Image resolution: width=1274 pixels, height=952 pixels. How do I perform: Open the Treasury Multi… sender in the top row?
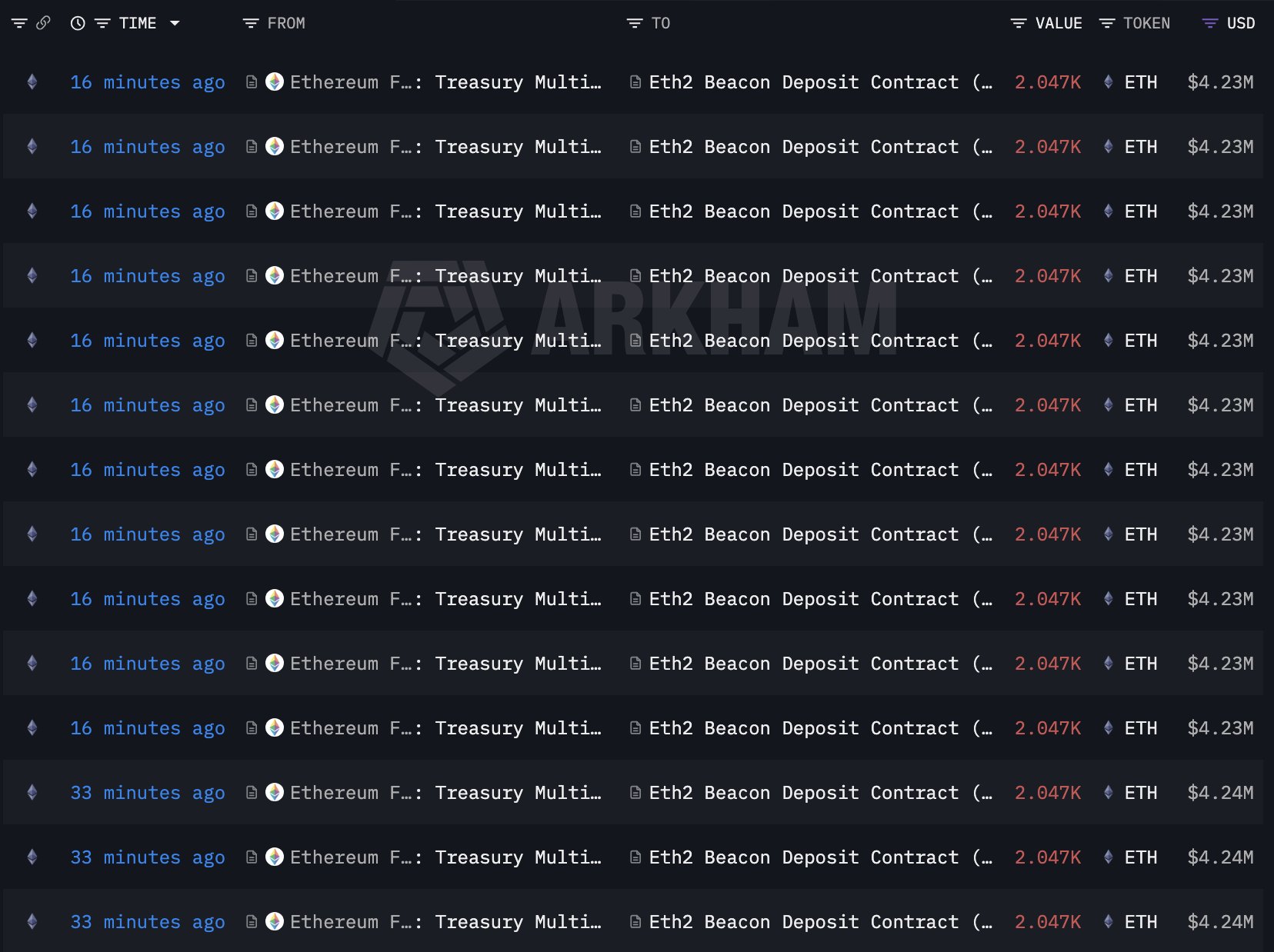[518, 82]
